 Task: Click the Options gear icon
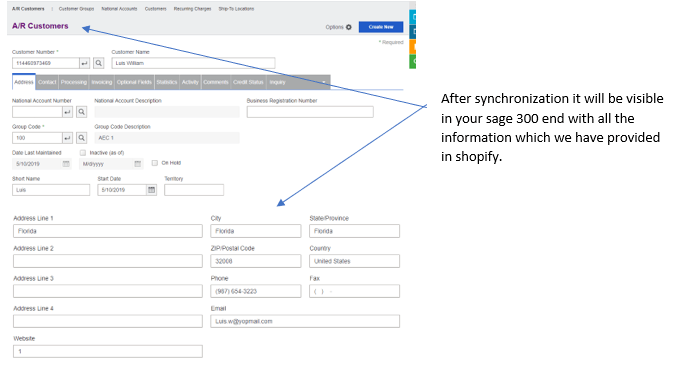(349, 27)
